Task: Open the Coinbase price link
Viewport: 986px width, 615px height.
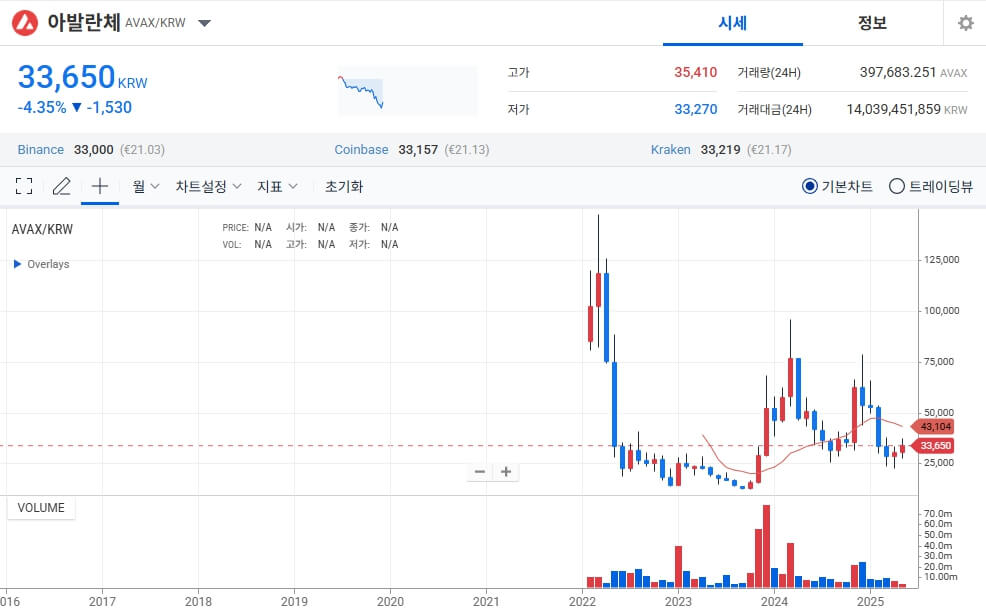Action: (x=361, y=149)
